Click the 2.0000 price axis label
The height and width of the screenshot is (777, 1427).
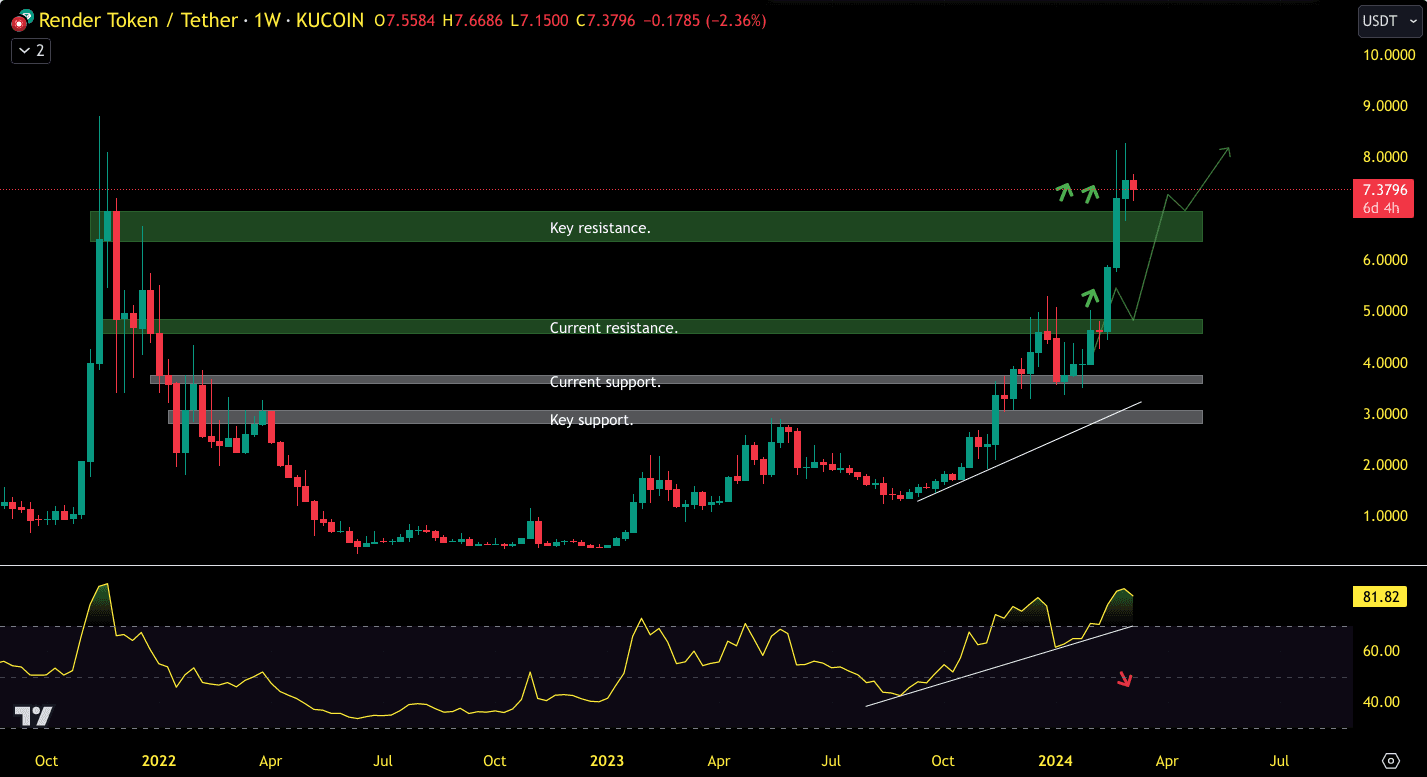pyautogui.click(x=1384, y=465)
